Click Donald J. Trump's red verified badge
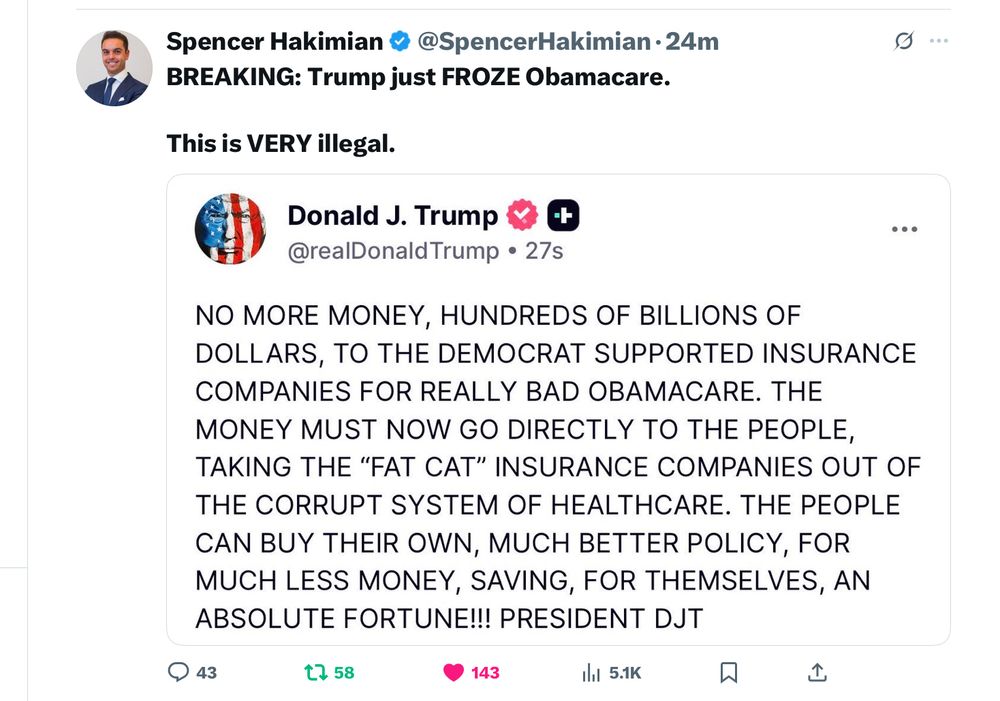1000x701 pixels. (x=522, y=215)
